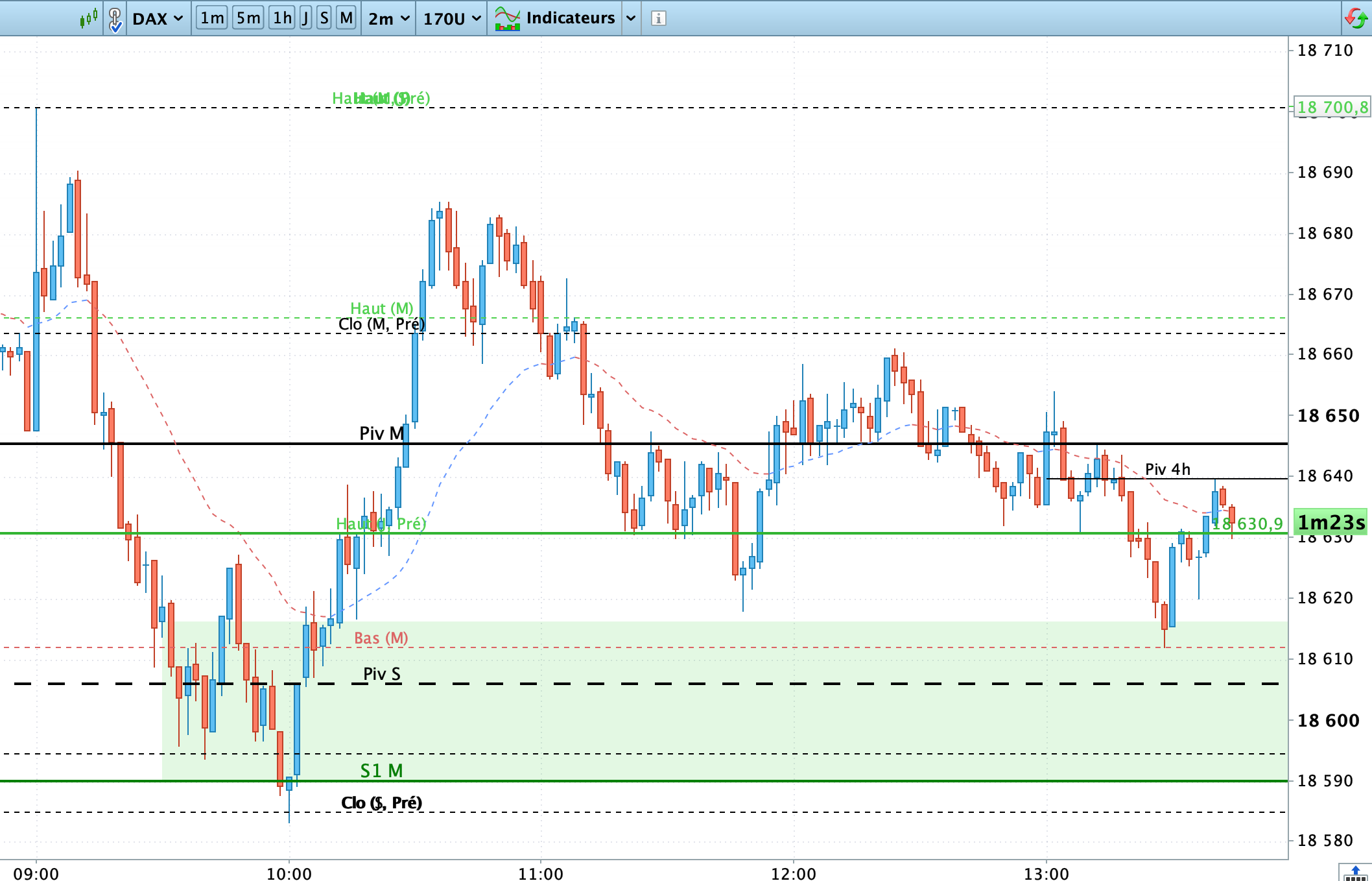Click the info icon in the toolbar
Viewport: 1372px width, 881px height.
(x=658, y=18)
